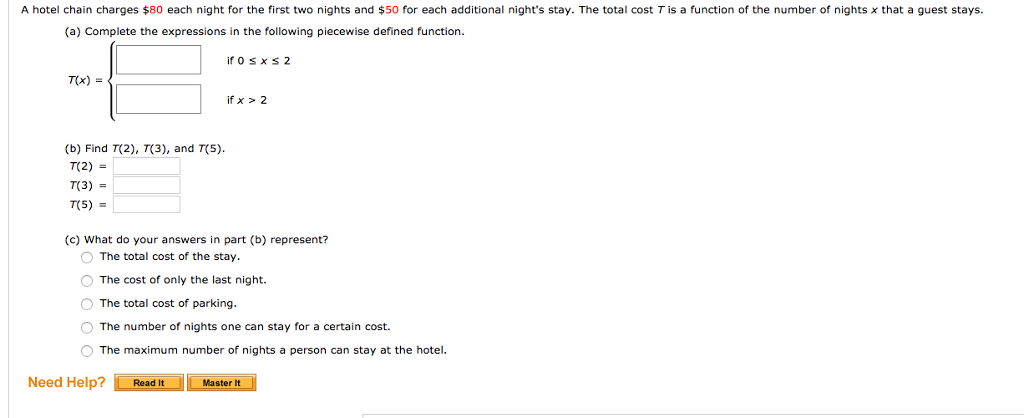The height and width of the screenshot is (418, 1024).
Task: Click the "if x > 2" condition text
Action: pyautogui.click(x=247, y=101)
